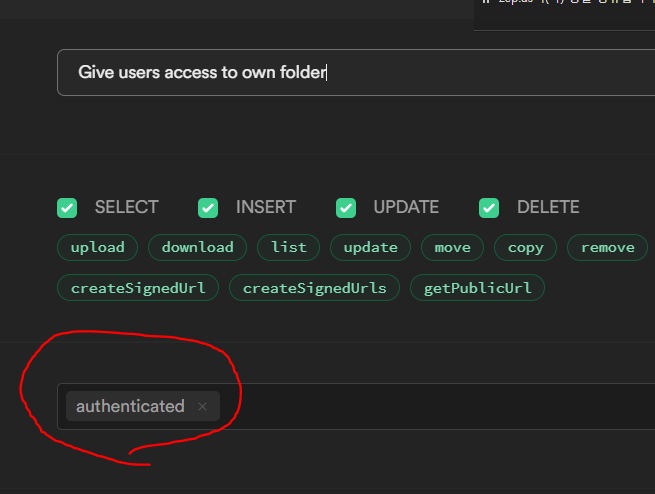Click the download tag
The height and width of the screenshot is (494, 655).
[x=198, y=248]
